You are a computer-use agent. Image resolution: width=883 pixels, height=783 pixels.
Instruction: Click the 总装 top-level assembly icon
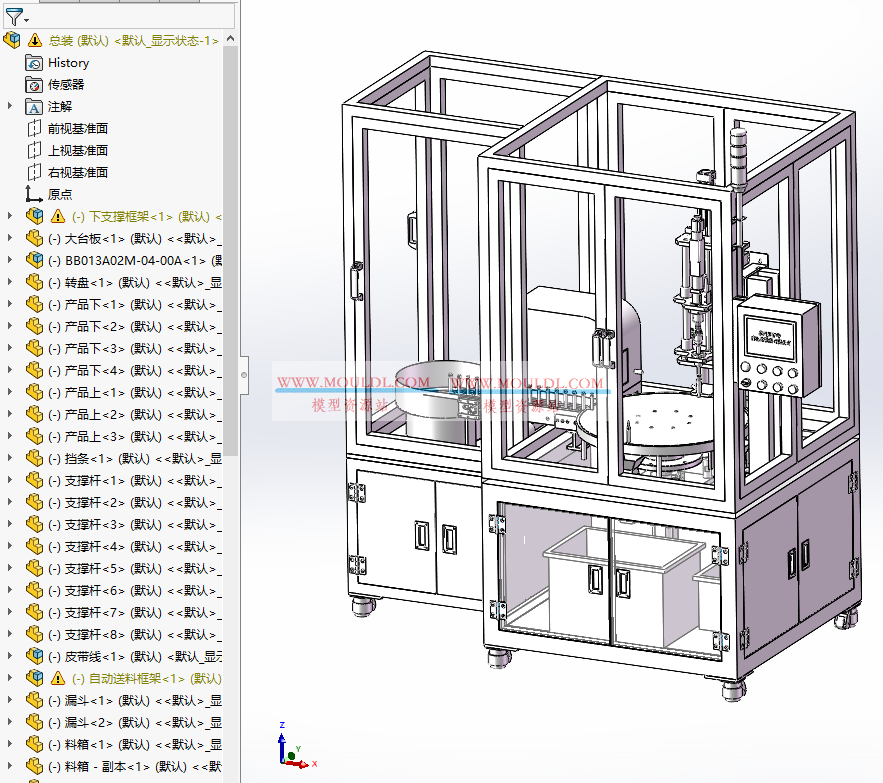click(12, 40)
